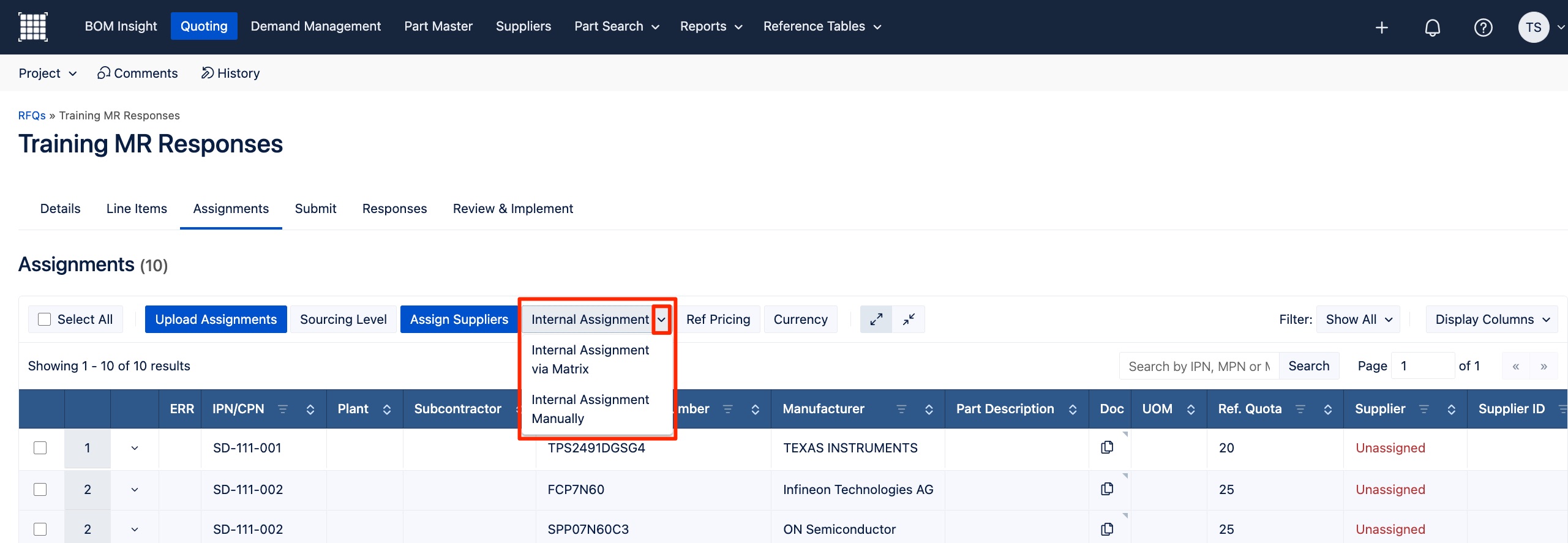Viewport: 1568px width, 543px height.
Task: Open Doc copy icon for TPS2491DGSG4 row
Action: [x=1107, y=448]
